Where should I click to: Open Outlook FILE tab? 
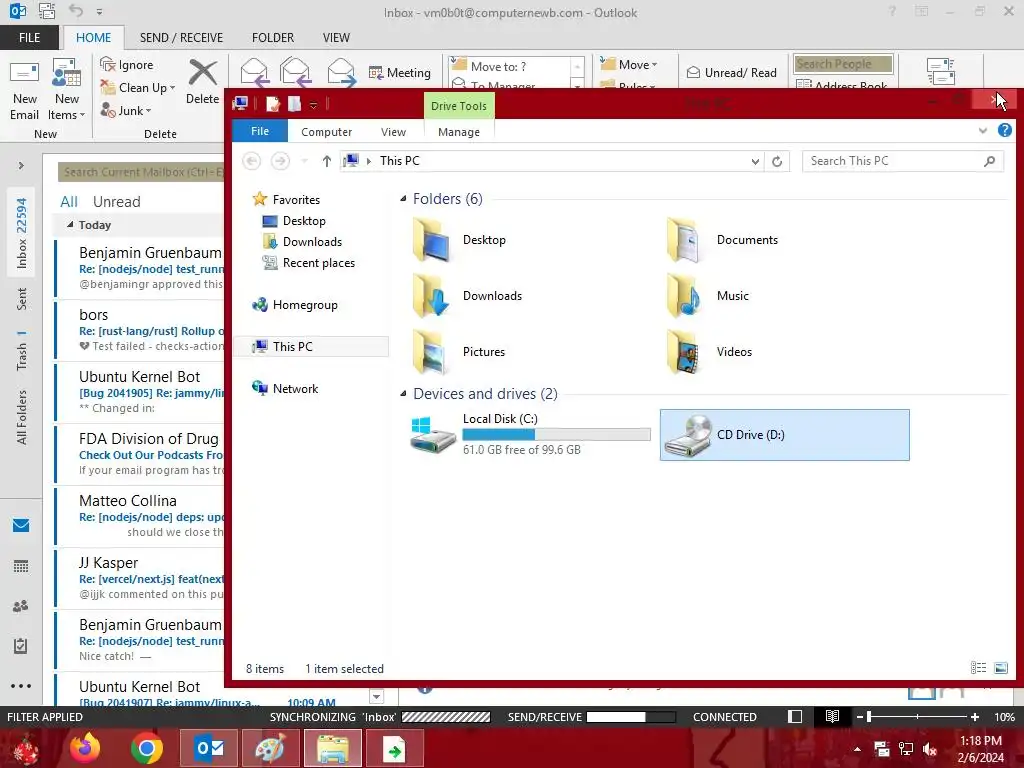(29, 38)
